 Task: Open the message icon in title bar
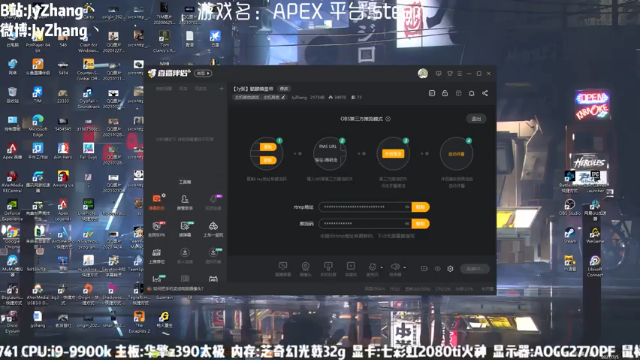[x=438, y=73]
